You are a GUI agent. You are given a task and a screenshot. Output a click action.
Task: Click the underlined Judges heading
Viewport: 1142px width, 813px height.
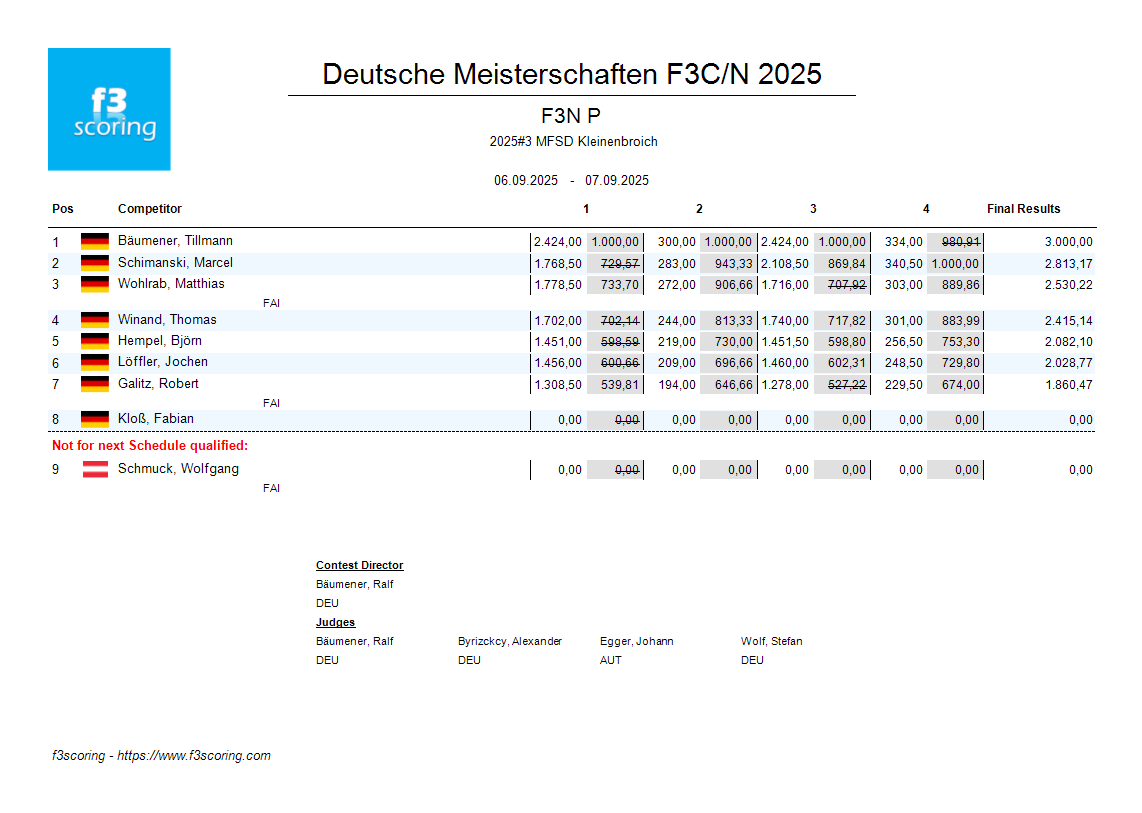[335, 623]
